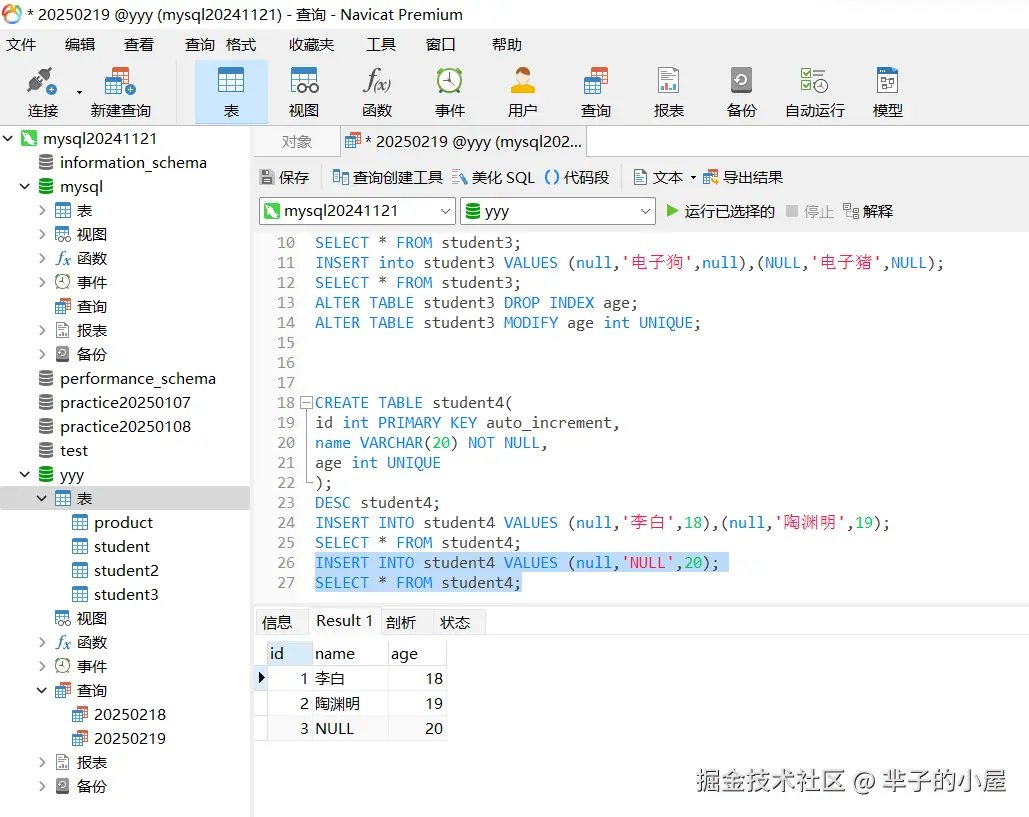Viewport: 1029px width, 817px height.
Task: Click 导出结果 export result button
Action: coord(743,177)
